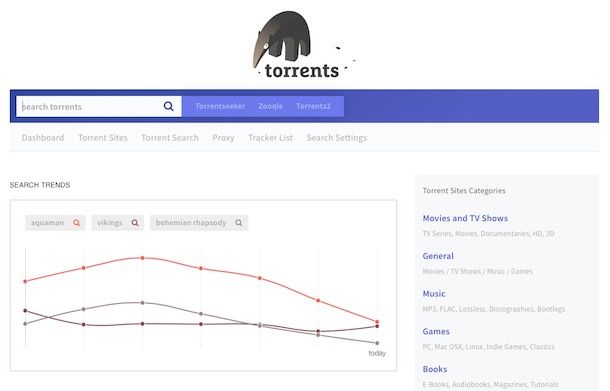Click 'MP3, FLAC, Lossless, Discographies, Bootlegs' text
This screenshot has height=391, width=610.
coord(494,309)
